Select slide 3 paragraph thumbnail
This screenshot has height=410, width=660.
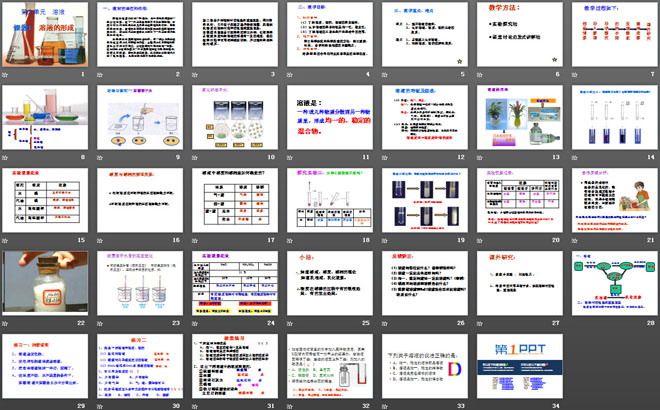[235, 35]
